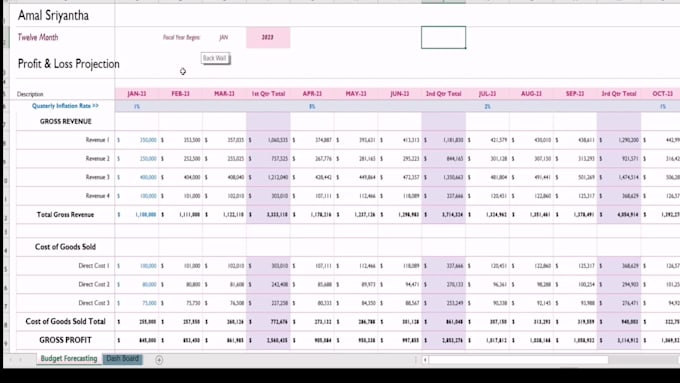The image size is (680, 383).
Task: Select the '1st Qtr Total' column header
Action: pyautogui.click(x=268, y=94)
